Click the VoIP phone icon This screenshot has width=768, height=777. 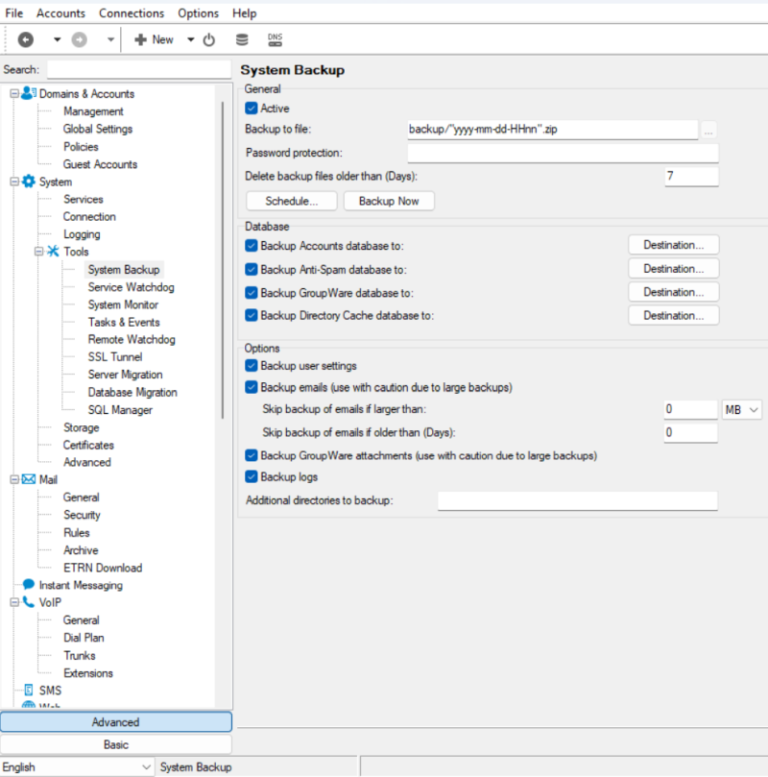click(x=28, y=603)
